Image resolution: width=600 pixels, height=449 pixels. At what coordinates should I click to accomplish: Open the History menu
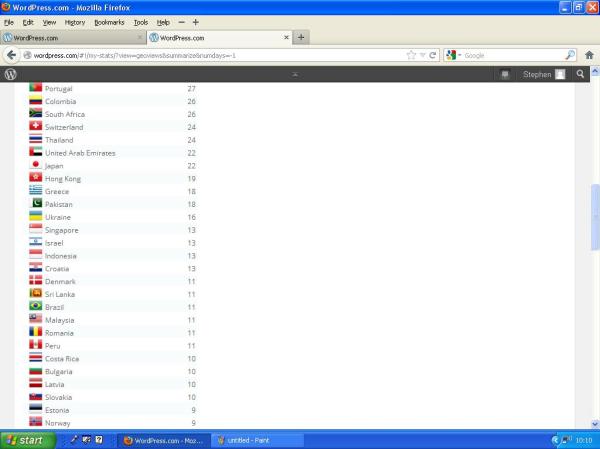click(x=75, y=23)
